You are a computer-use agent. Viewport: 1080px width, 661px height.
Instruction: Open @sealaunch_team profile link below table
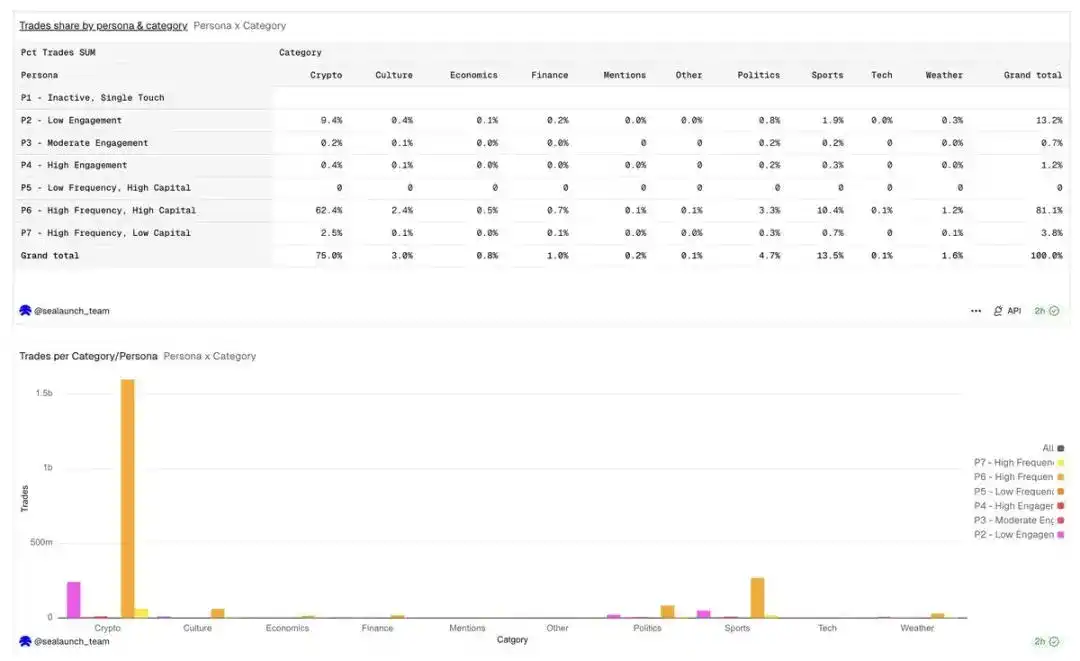(x=72, y=311)
